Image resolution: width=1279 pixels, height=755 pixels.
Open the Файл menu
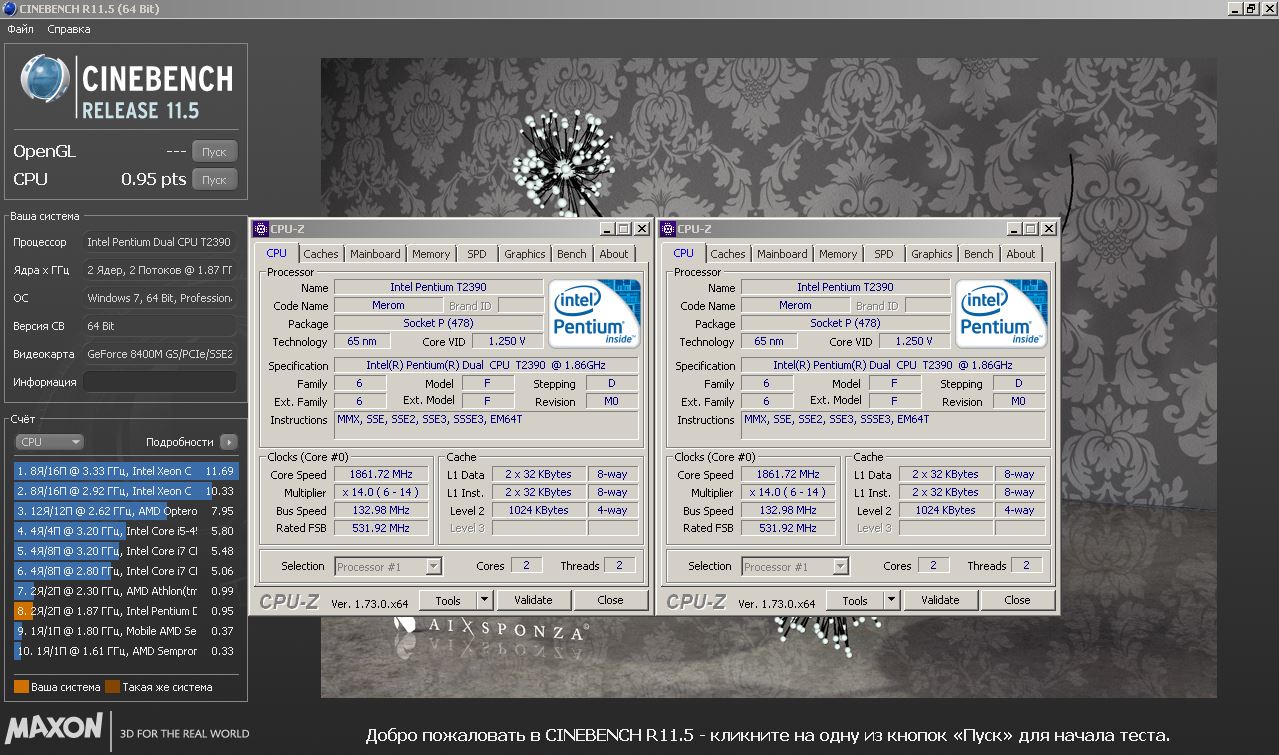pos(20,29)
